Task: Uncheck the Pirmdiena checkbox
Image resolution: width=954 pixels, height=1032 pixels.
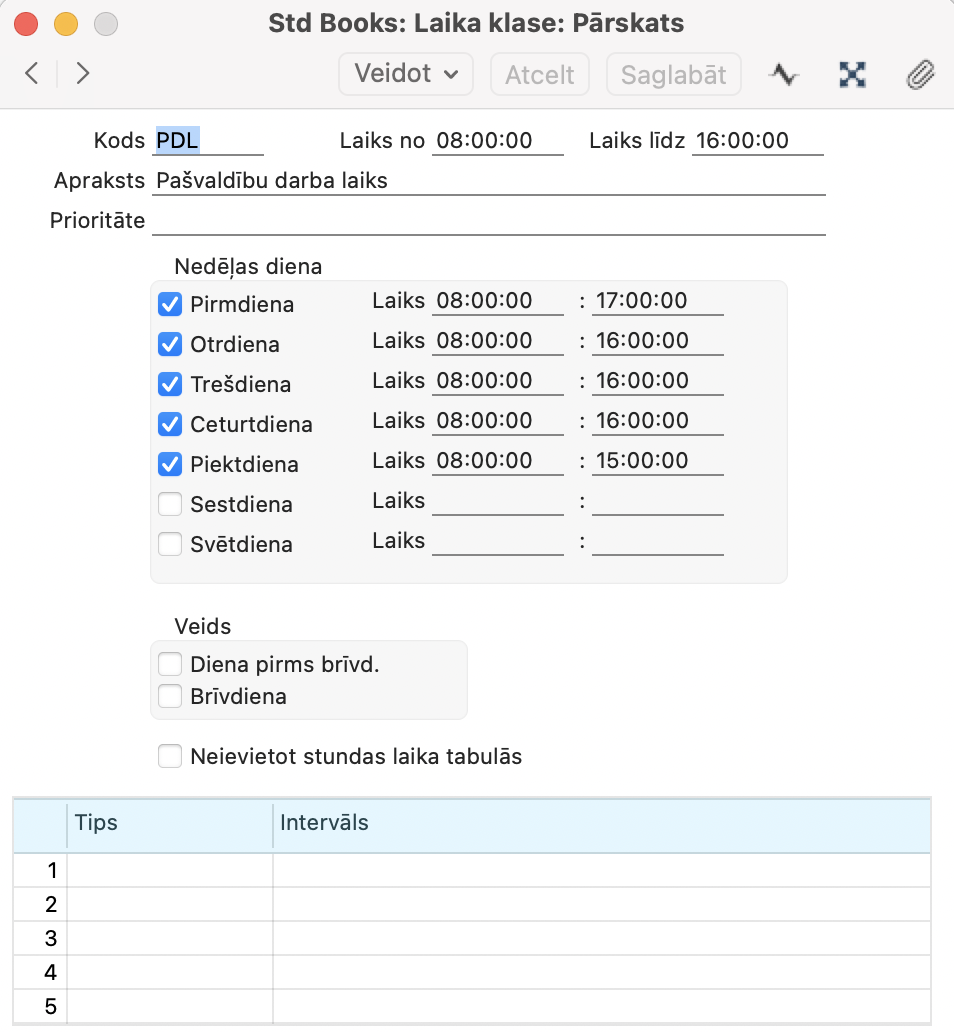Action: (170, 304)
